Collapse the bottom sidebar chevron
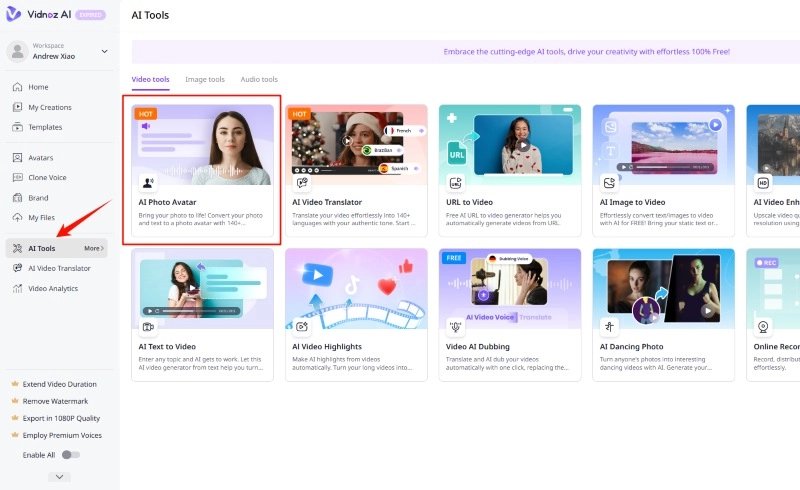The height and width of the screenshot is (490, 800). (59, 477)
